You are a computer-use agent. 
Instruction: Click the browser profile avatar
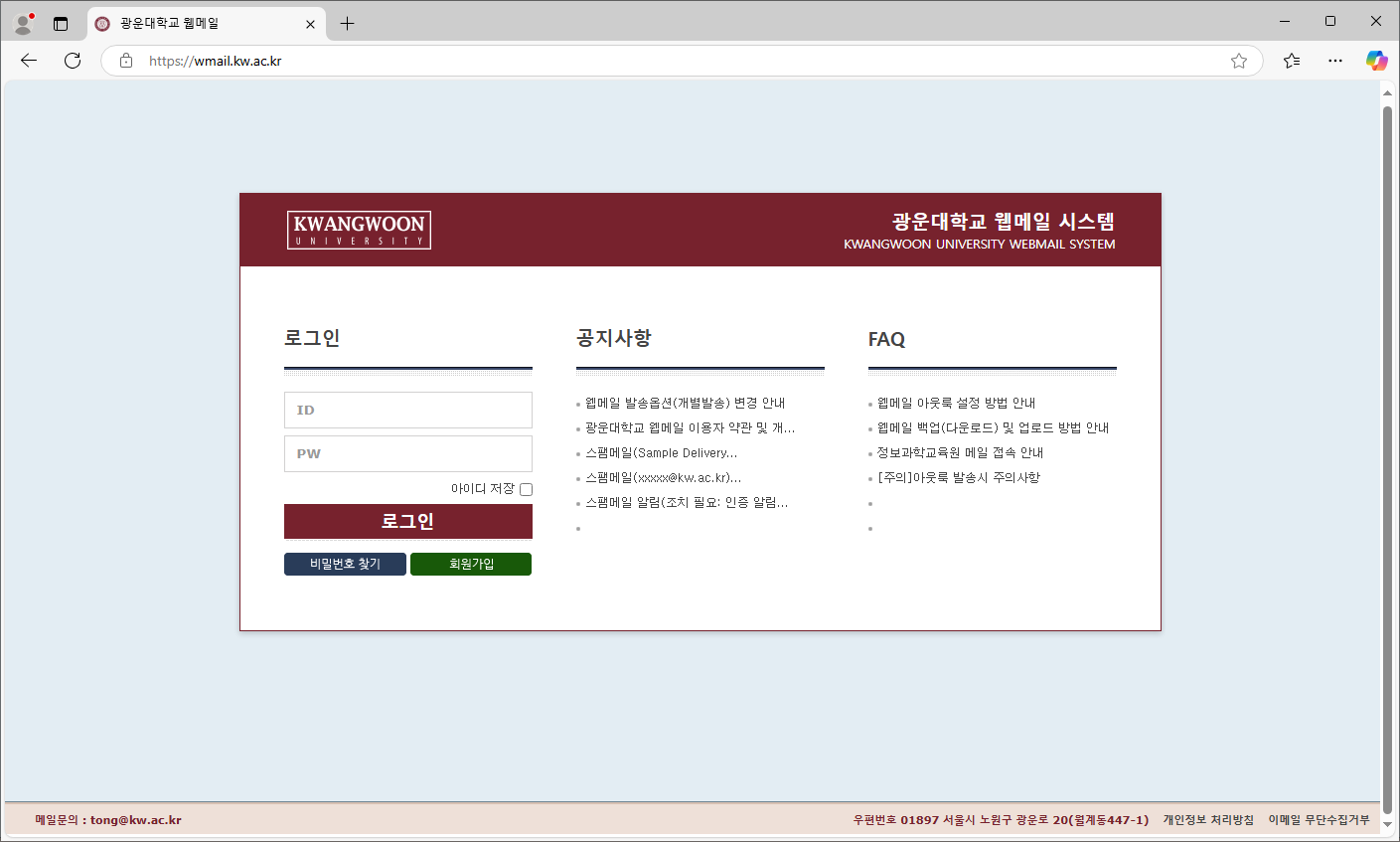22,21
